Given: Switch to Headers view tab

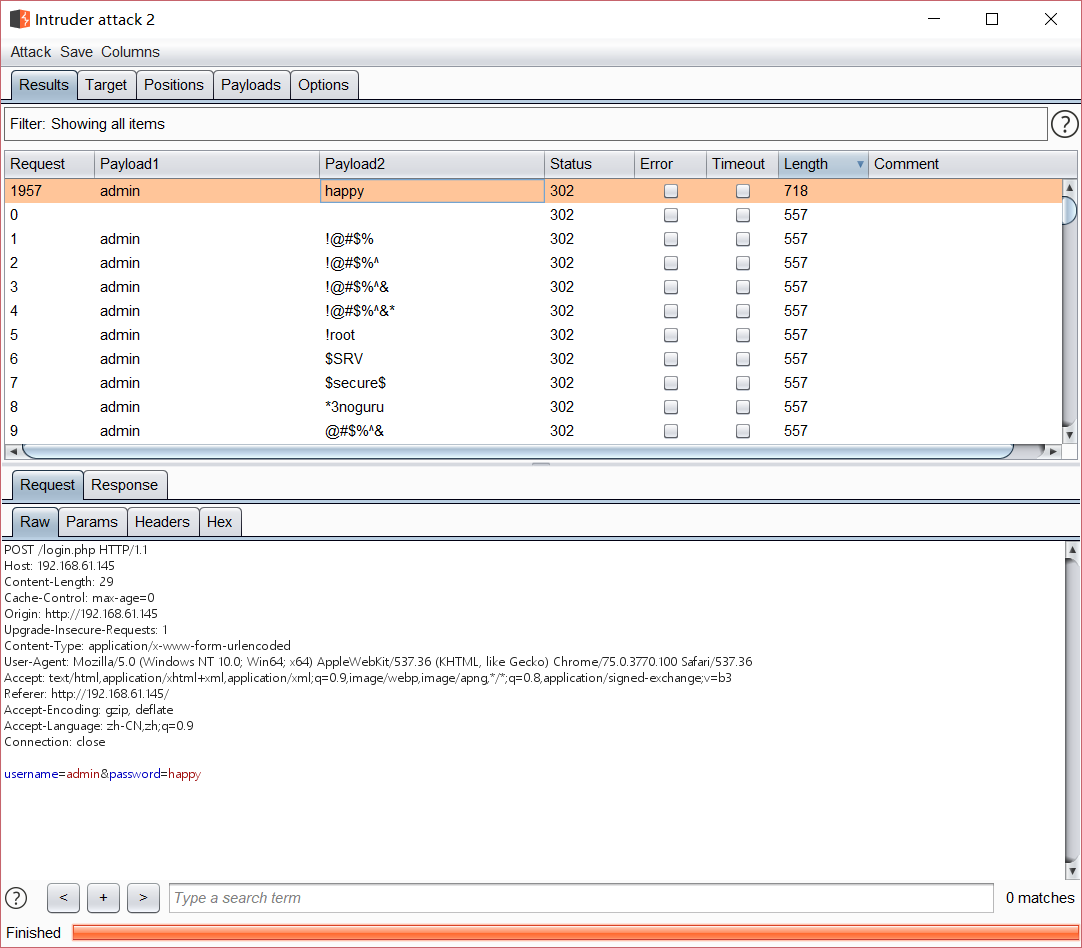Looking at the screenshot, I should [163, 522].
